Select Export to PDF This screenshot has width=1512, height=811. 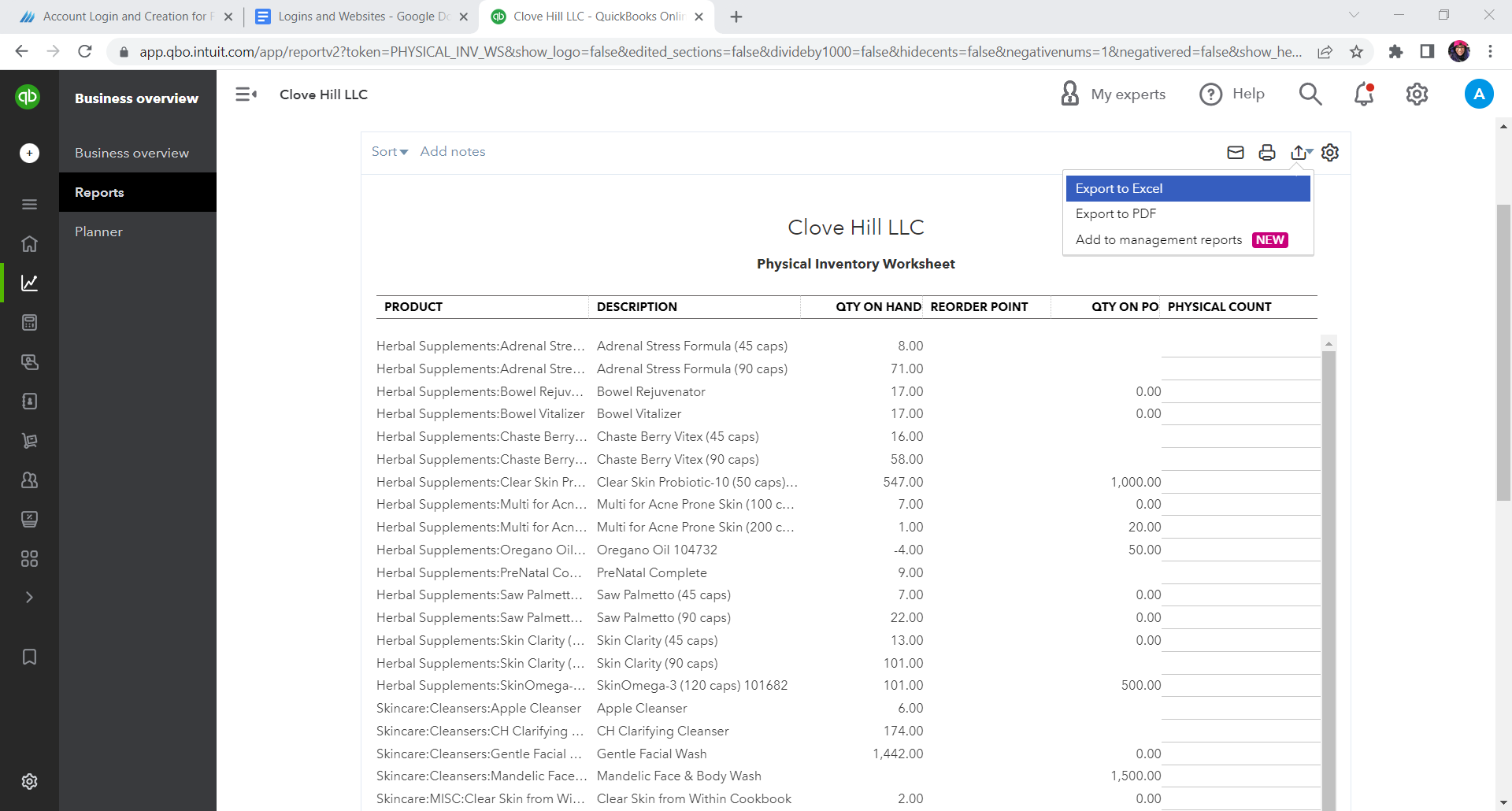click(1188, 213)
